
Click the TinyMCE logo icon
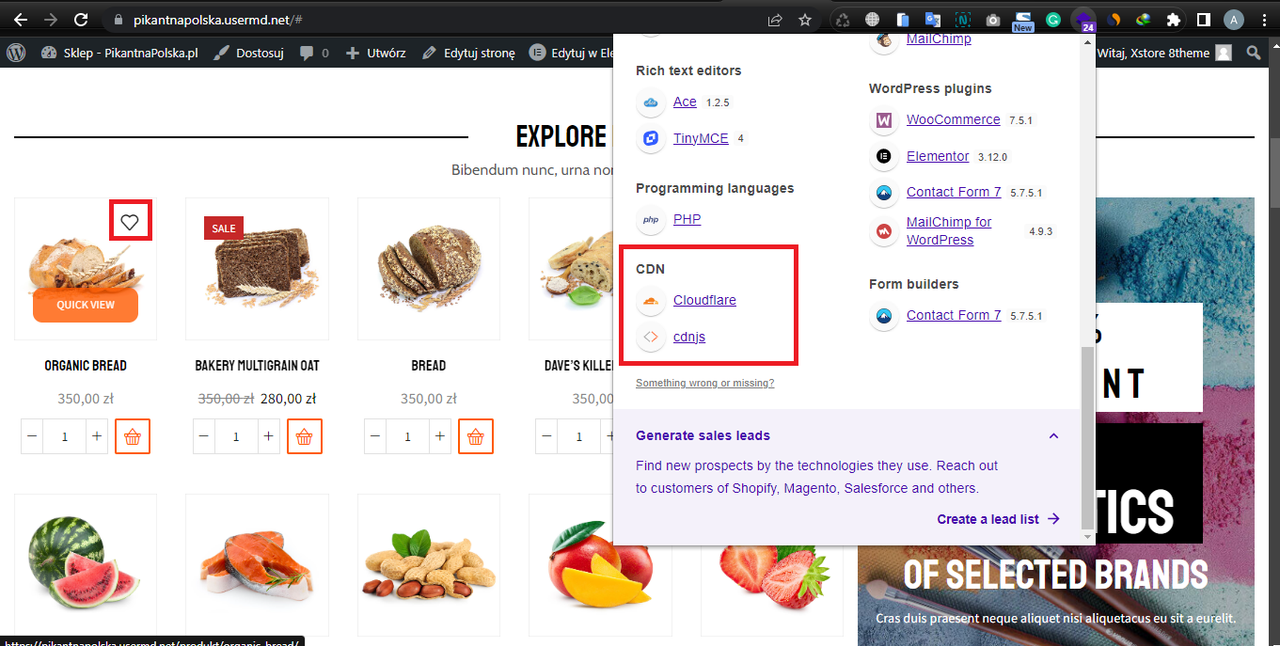click(x=650, y=139)
